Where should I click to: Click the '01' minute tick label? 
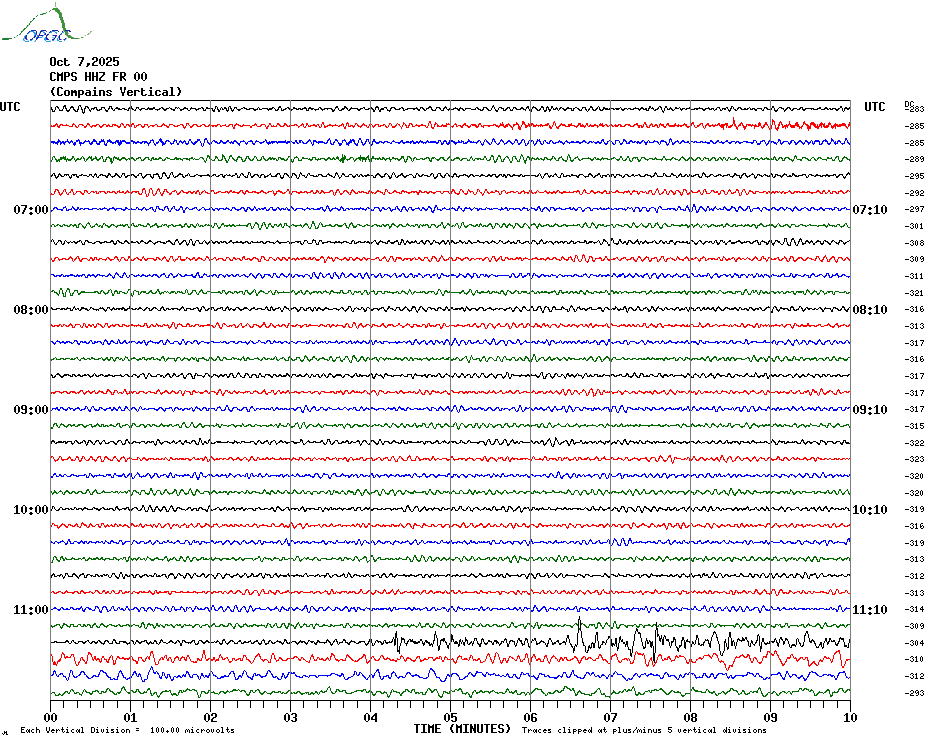pyautogui.click(x=130, y=717)
